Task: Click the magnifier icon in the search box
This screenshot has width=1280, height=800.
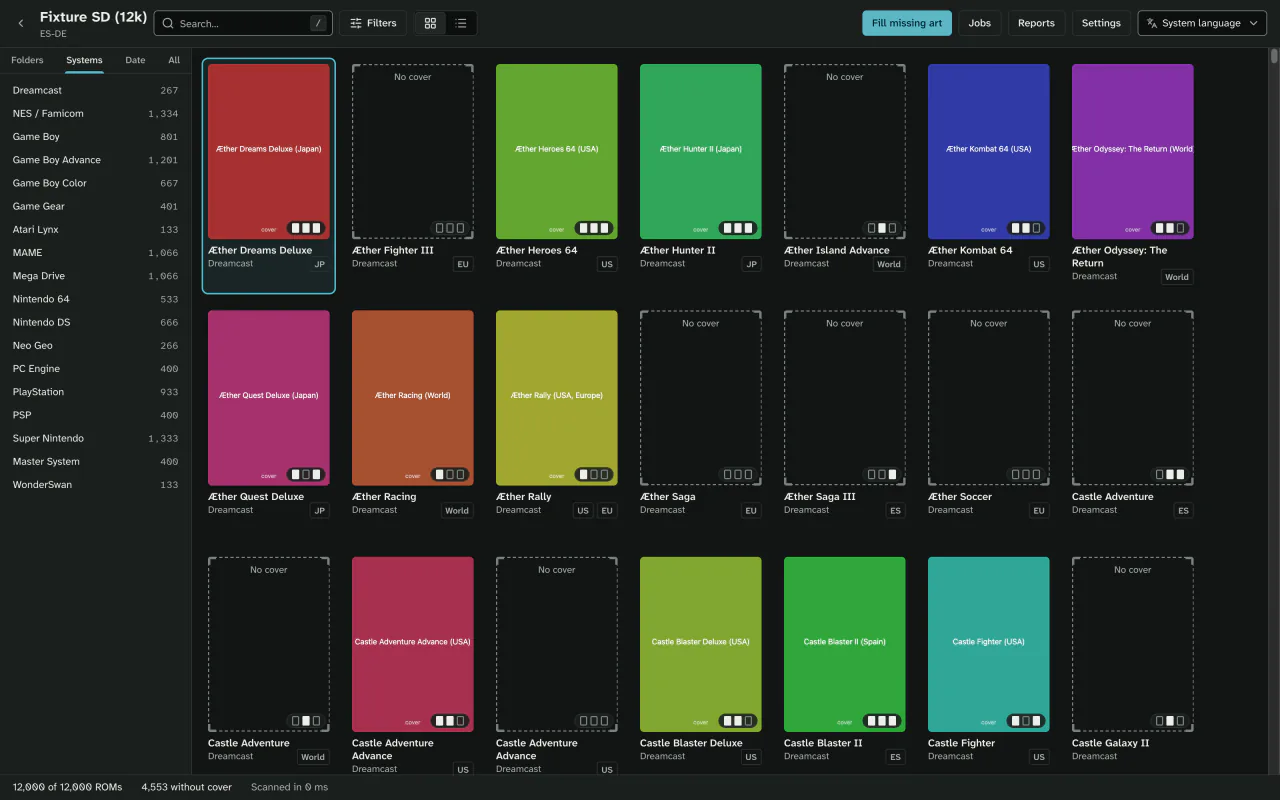Action: (168, 23)
